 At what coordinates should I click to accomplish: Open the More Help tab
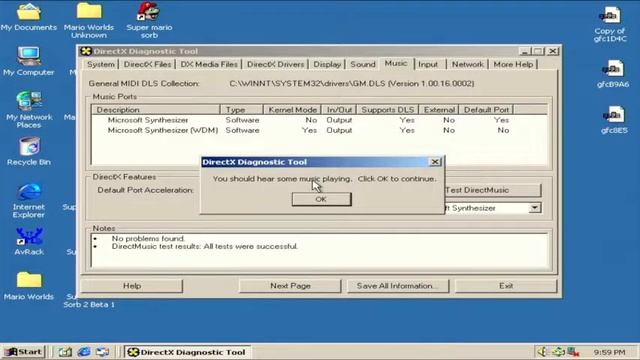(x=513, y=64)
